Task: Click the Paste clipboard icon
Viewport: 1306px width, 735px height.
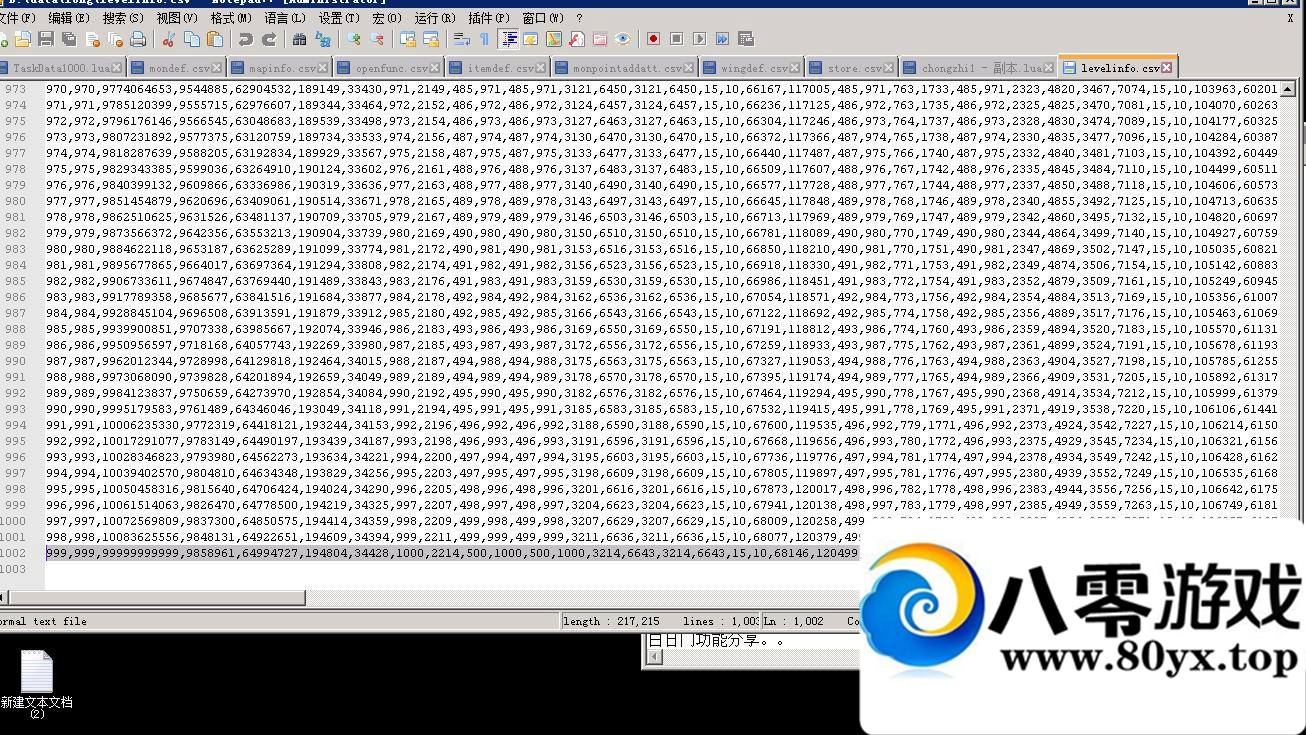Action: point(215,39)
